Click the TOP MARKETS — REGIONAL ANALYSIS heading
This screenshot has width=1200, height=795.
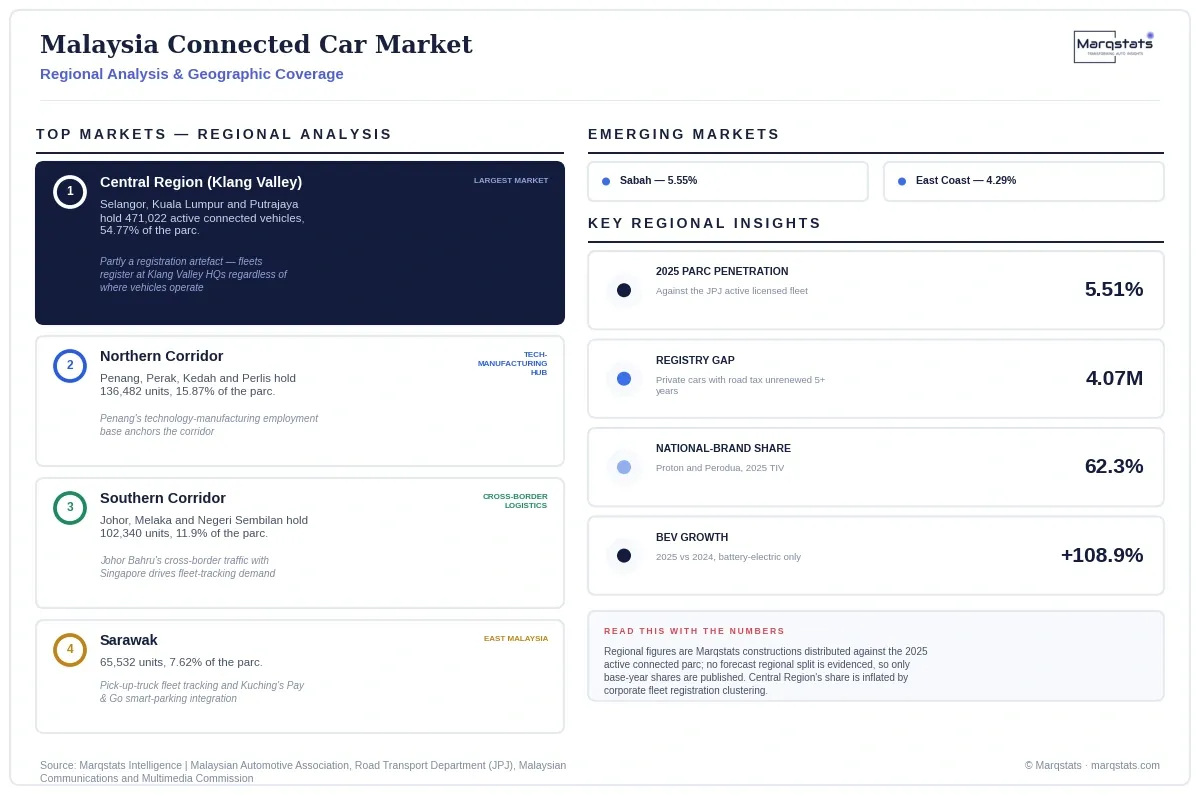[x=214, y=134]
